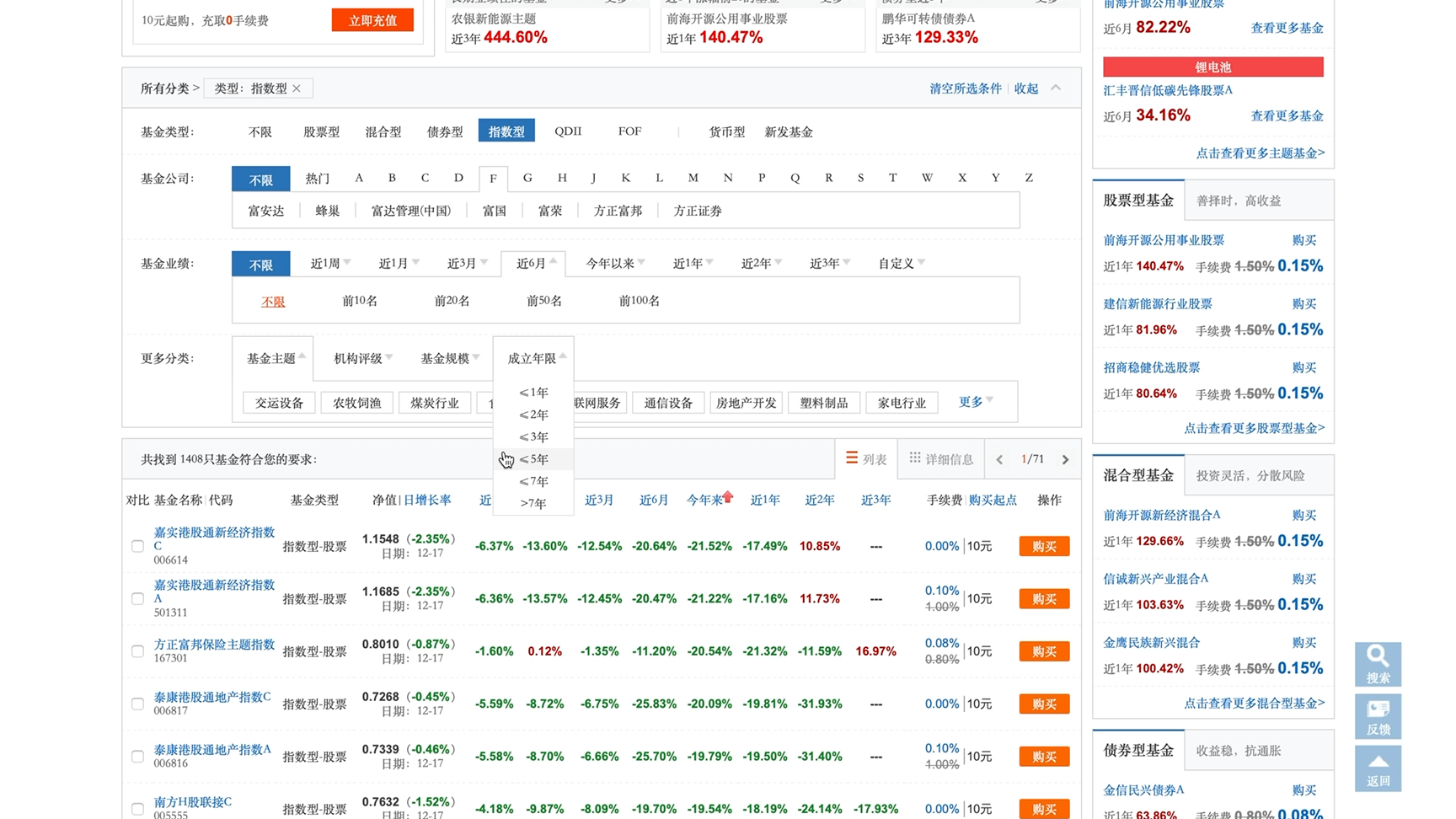This screenshot has width=1456, height=819.
Task: Select 方正富邦 fund company
Action: click(x=618, y=211)
